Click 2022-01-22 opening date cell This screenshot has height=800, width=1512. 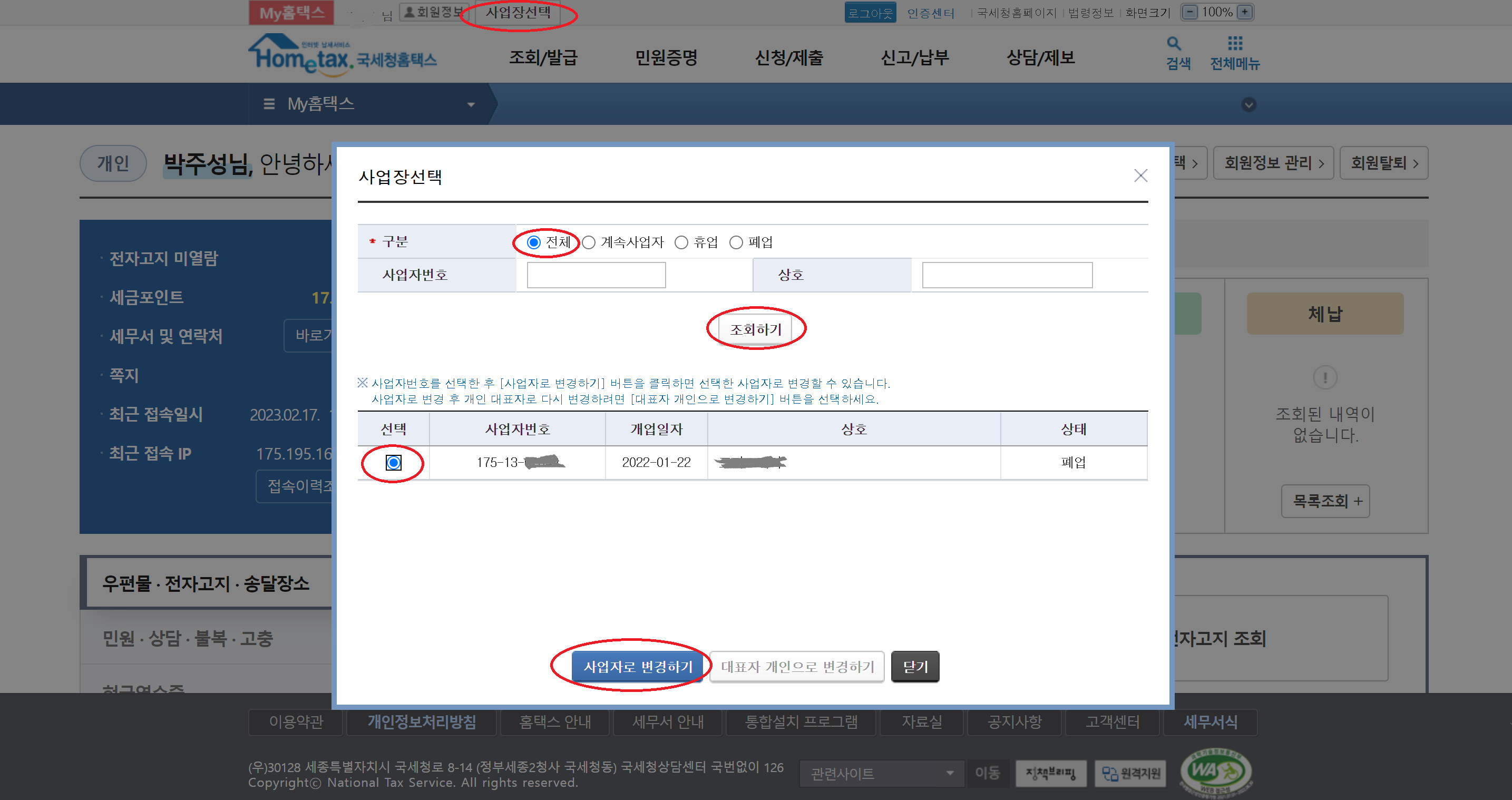[x=656, y=463]
